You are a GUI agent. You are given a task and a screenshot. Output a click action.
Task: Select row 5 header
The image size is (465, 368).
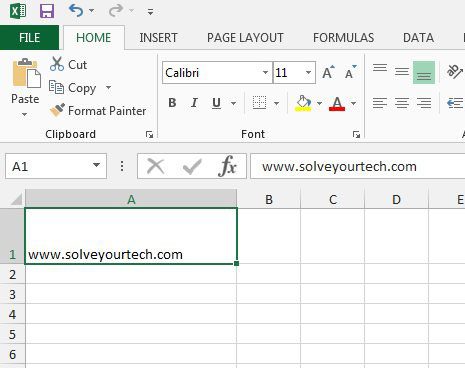[x=12, y=334]
